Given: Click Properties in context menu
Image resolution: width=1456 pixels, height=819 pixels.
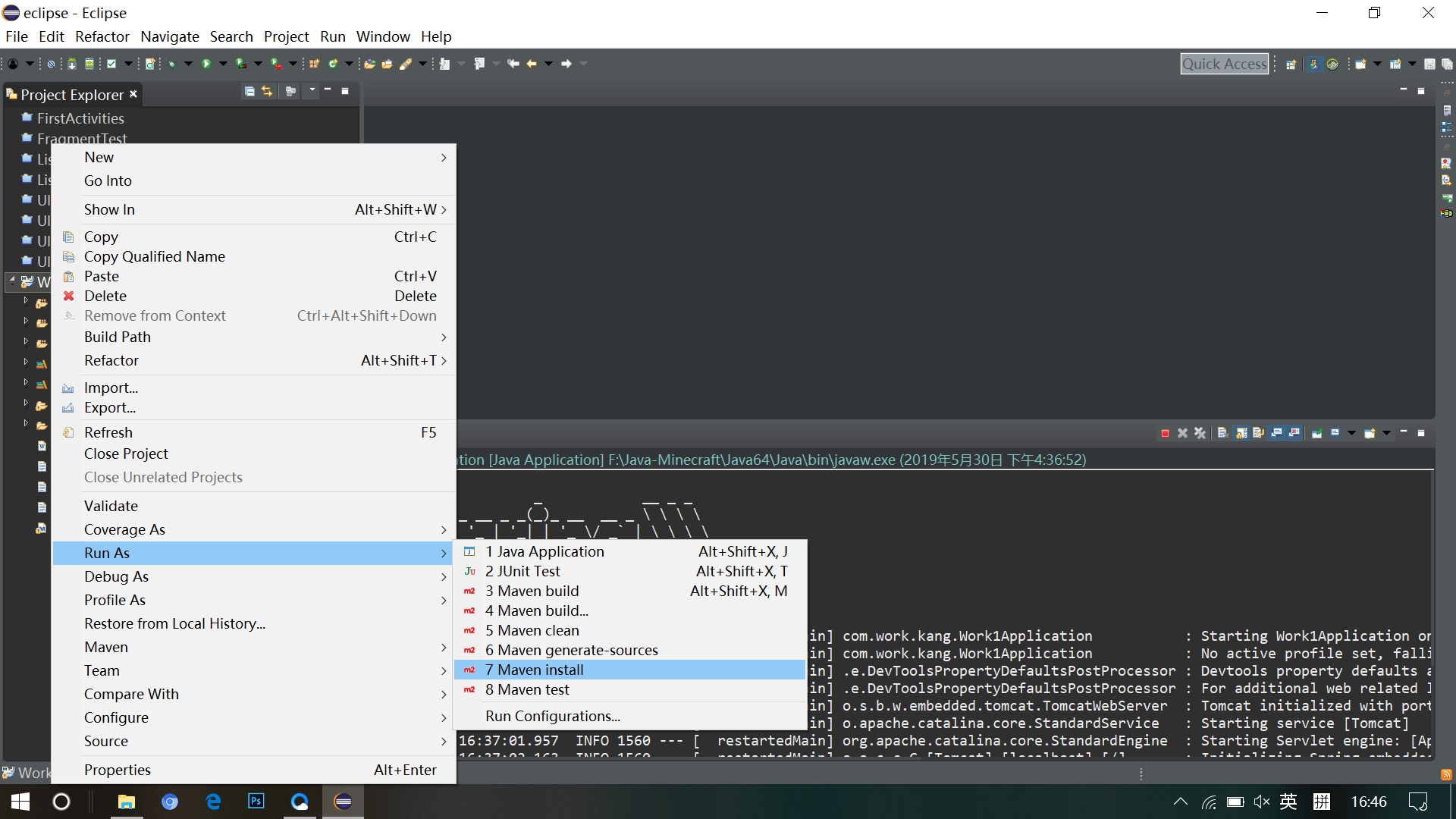Looking at the screenshot, I should coord(254,770).
